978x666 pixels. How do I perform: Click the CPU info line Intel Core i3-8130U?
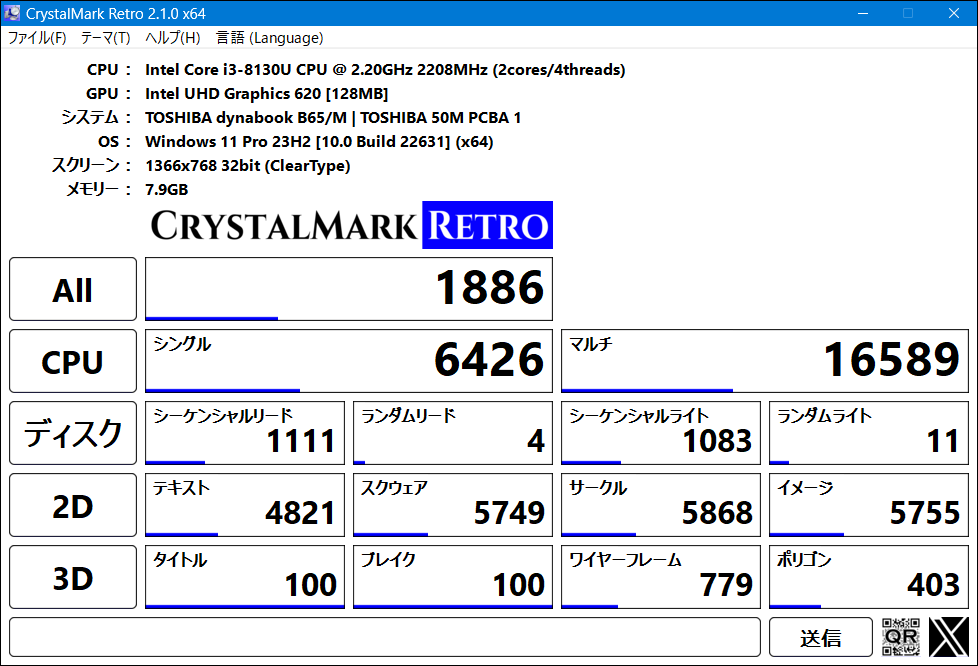click(385, 70)
